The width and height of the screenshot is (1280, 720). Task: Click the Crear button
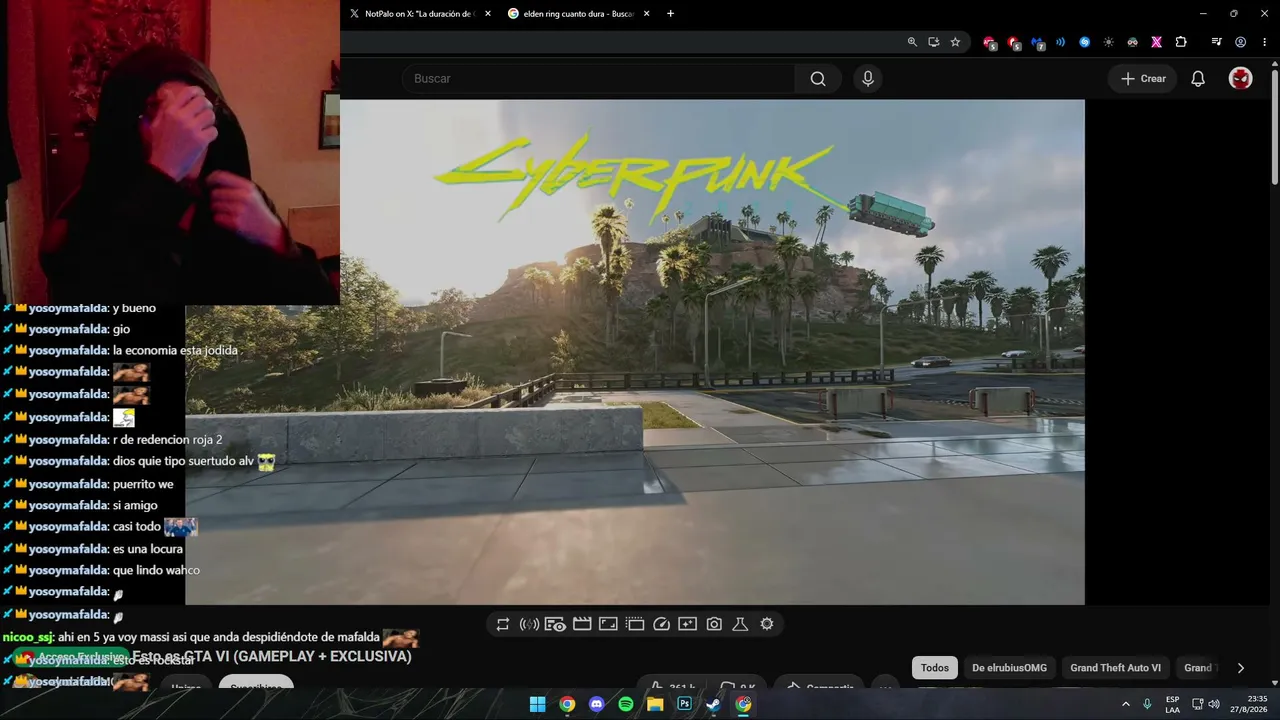[x=1142, y=79]
